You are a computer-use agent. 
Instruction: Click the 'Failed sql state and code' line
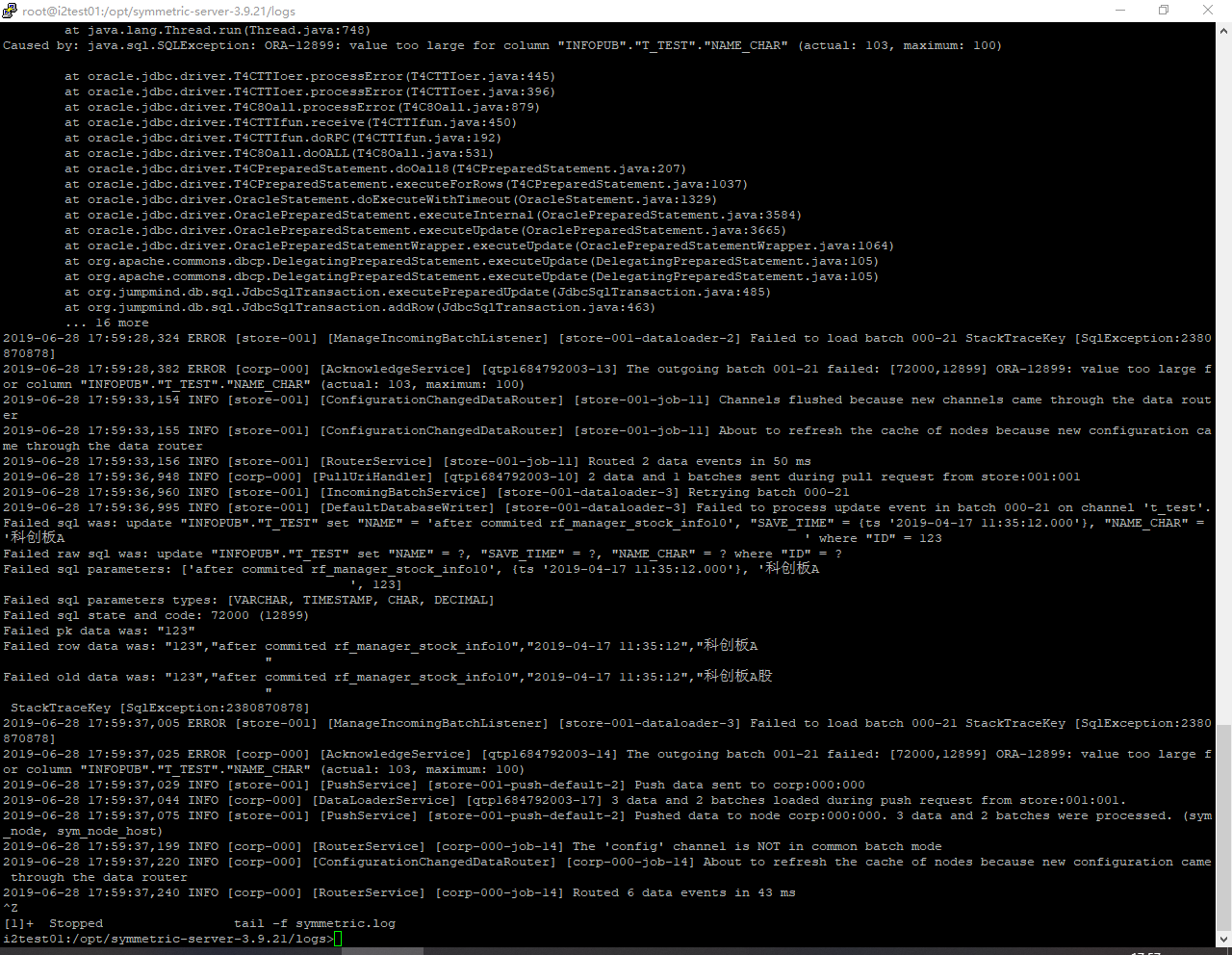(x=156, y=615)
